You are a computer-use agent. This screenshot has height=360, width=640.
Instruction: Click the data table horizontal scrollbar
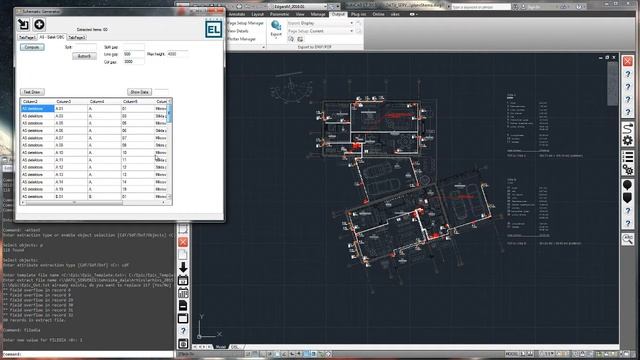pyautogui.click(x=94, y=202)
